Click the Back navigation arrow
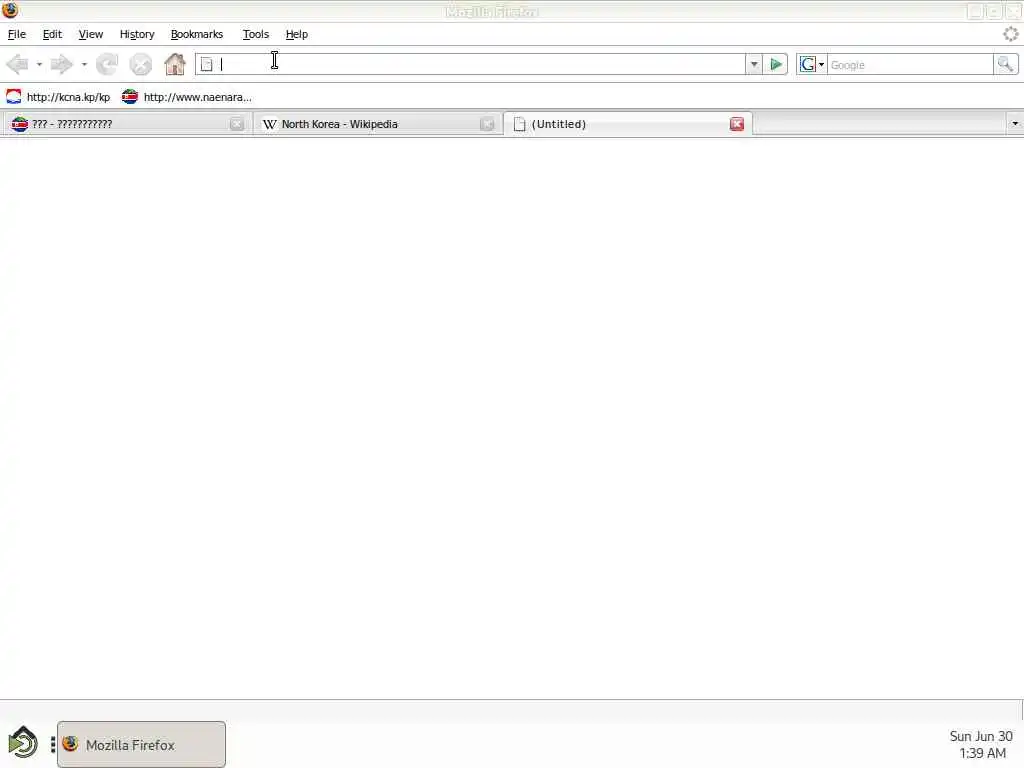 (17, 64)
